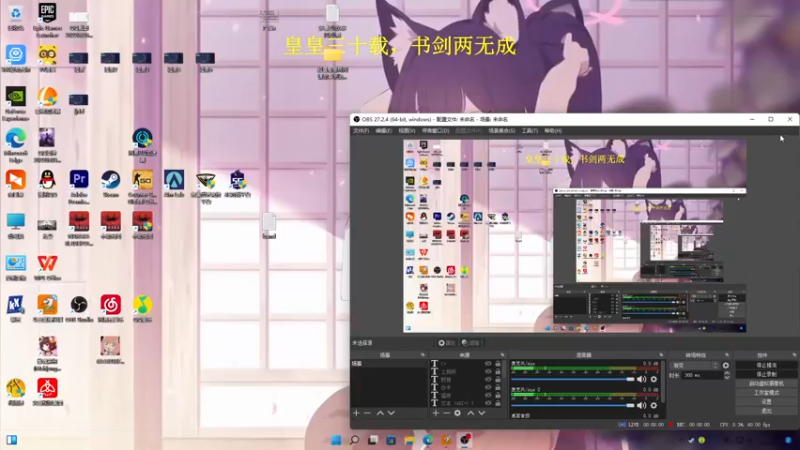Open source Filters (滤镜) button in OBS
Viewport: 800px width, 450px height.
pyautogui.click(x=470, y=343)
